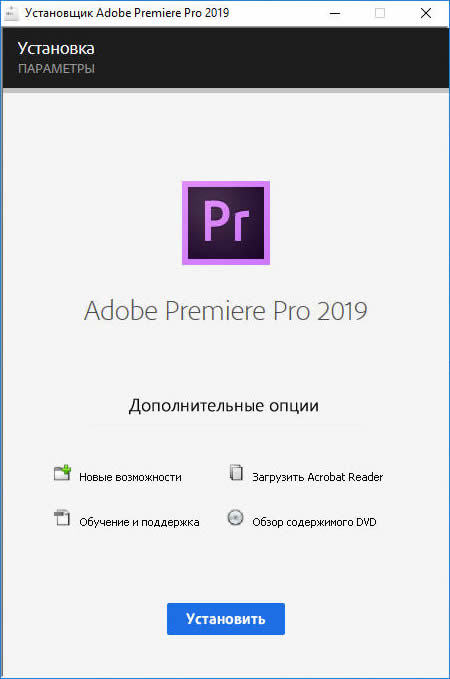This screenshot has height=679, width=450.
Task: Open the Обучение и поддержка link
Action: click(x=139, y=522)
